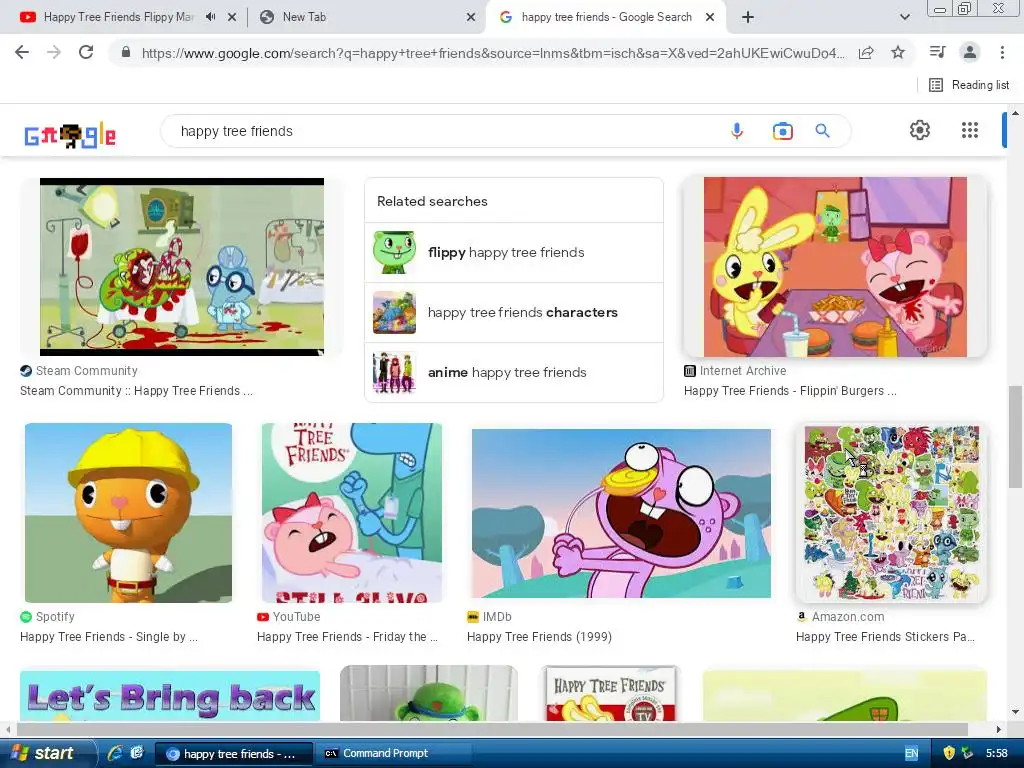Open Chrome three-dot menu
1024x768 pixels.
point(1002,52)
